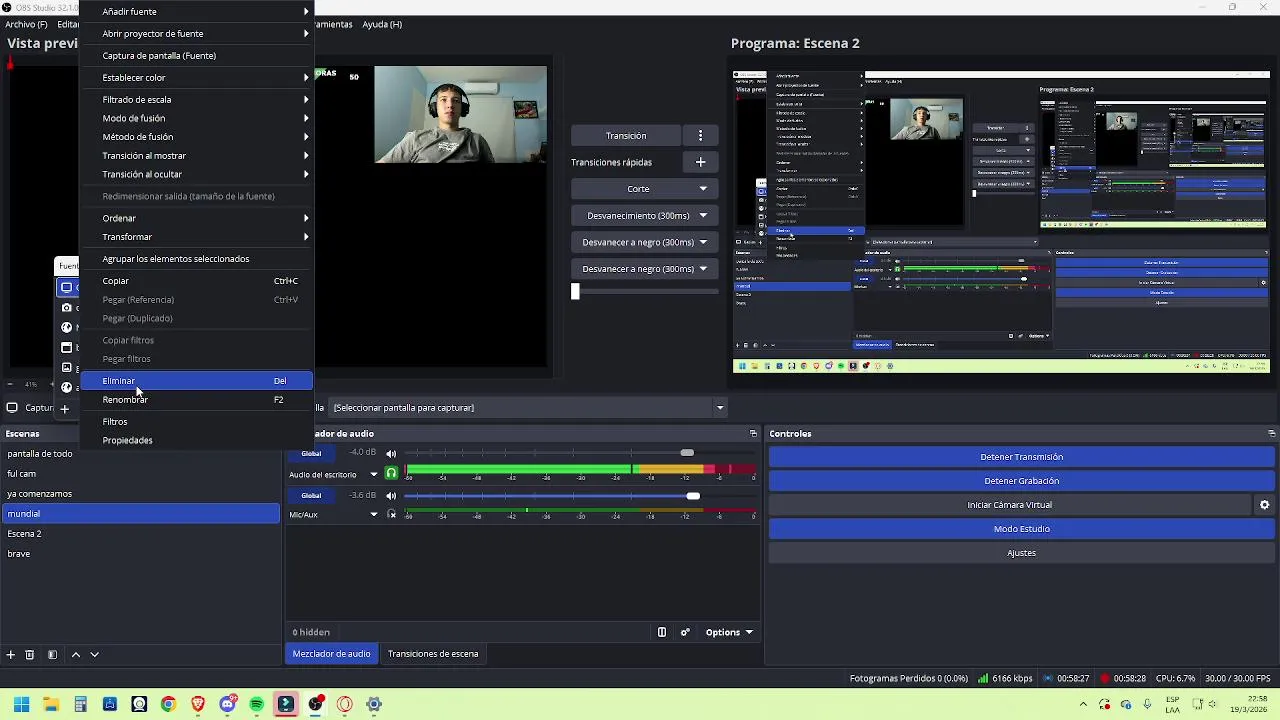Open Ayuda (H) menu
The width and height of the screenshot is (1280, 720).
tap(382, 24)
